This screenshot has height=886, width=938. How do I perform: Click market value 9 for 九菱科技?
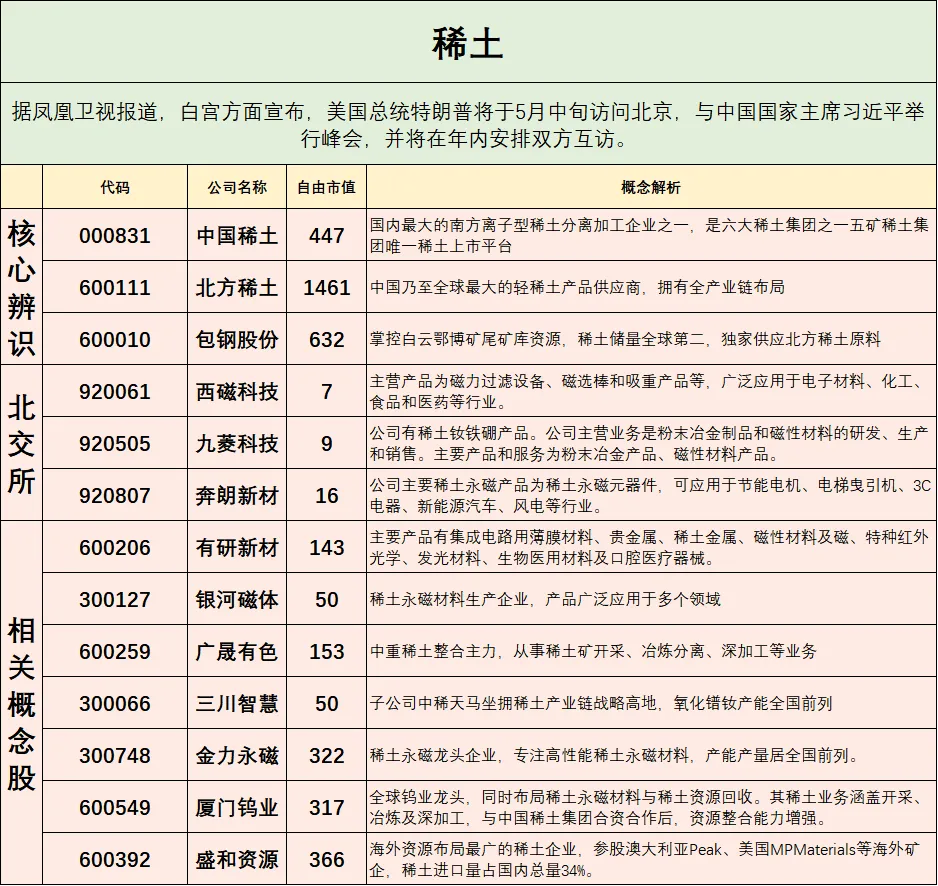(x=327, y=444)
